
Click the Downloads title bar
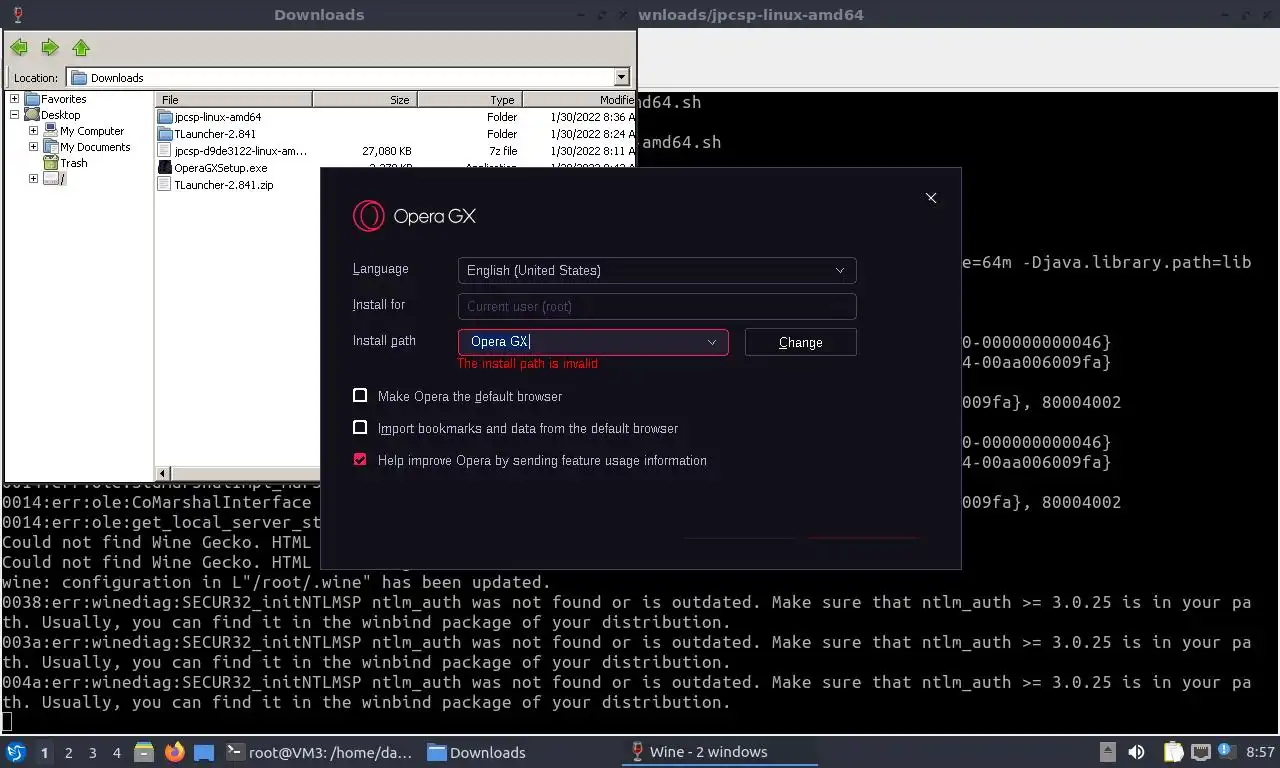pos(319,15)
